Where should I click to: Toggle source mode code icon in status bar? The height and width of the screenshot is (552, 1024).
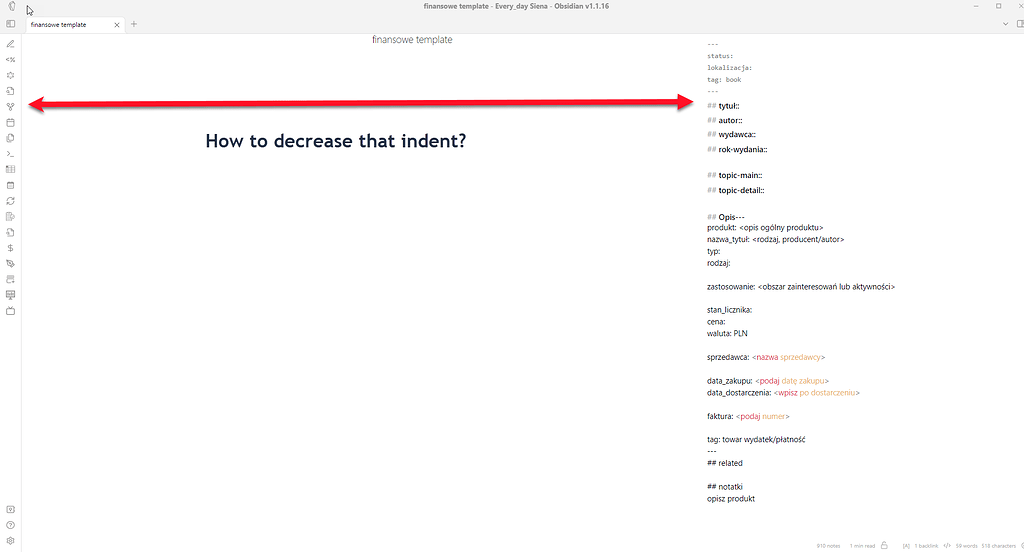(947, 545)
